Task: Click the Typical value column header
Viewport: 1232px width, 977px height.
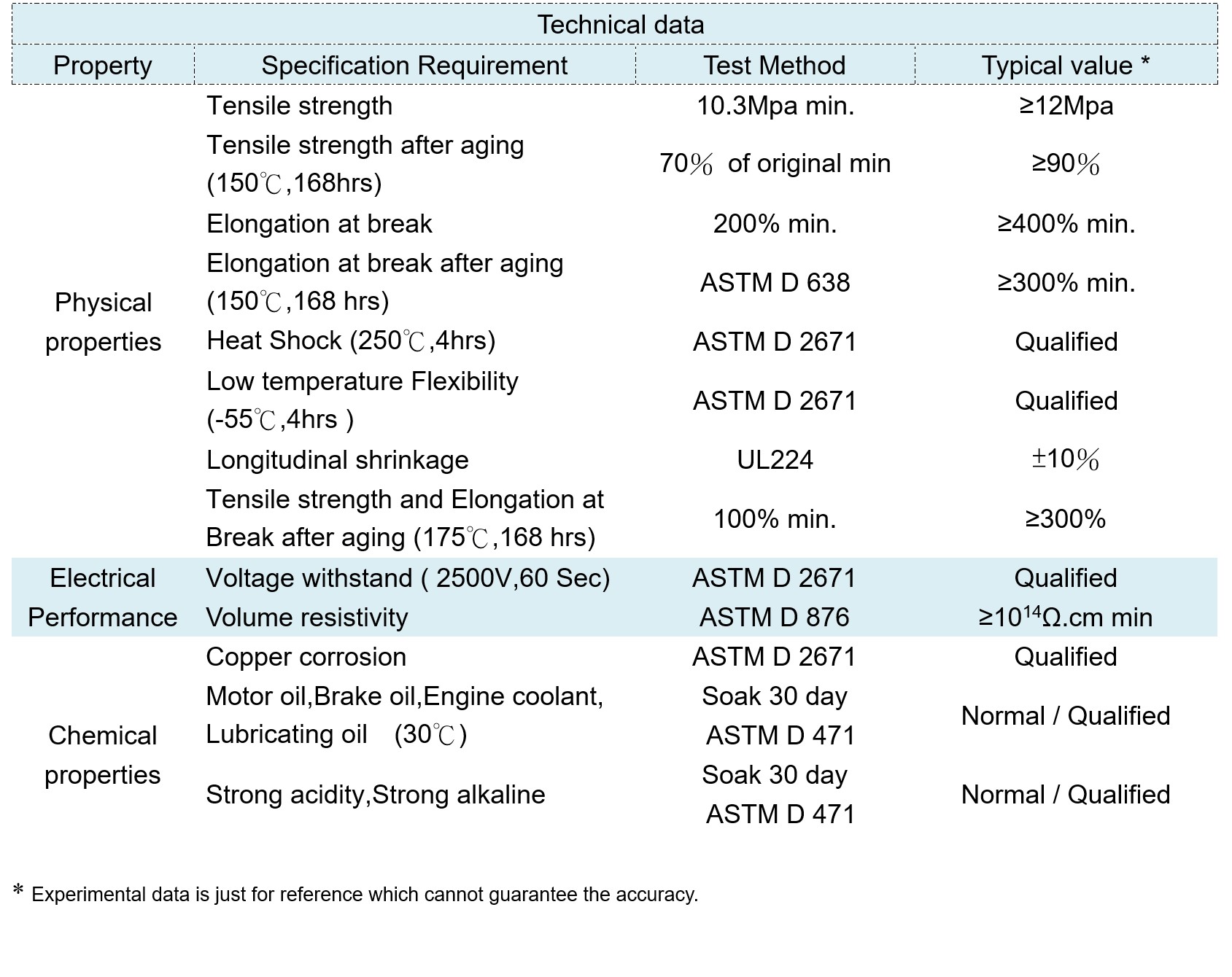Action: pos(1065,66)
